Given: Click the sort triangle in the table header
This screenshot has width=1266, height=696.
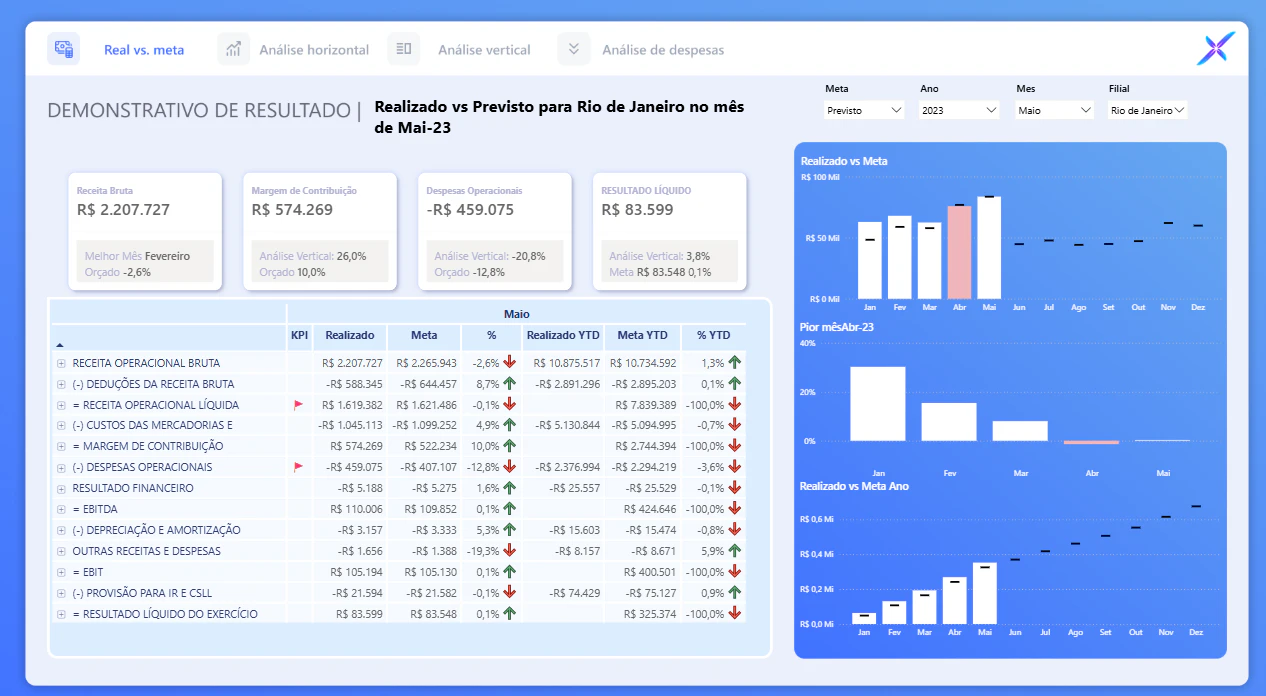Looking at the screenshot, I should 60,344.
